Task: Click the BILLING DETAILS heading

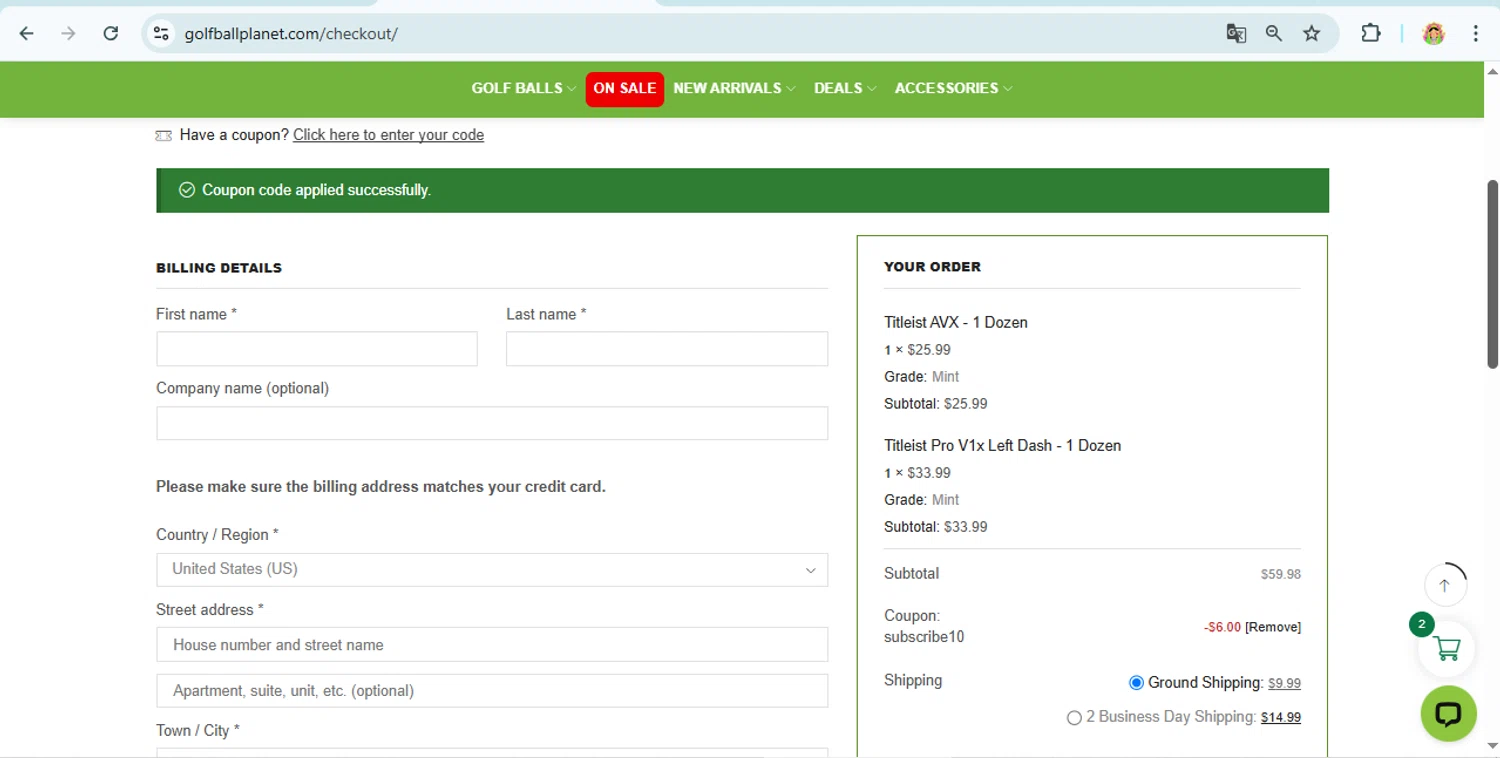Action: point(219,268)
